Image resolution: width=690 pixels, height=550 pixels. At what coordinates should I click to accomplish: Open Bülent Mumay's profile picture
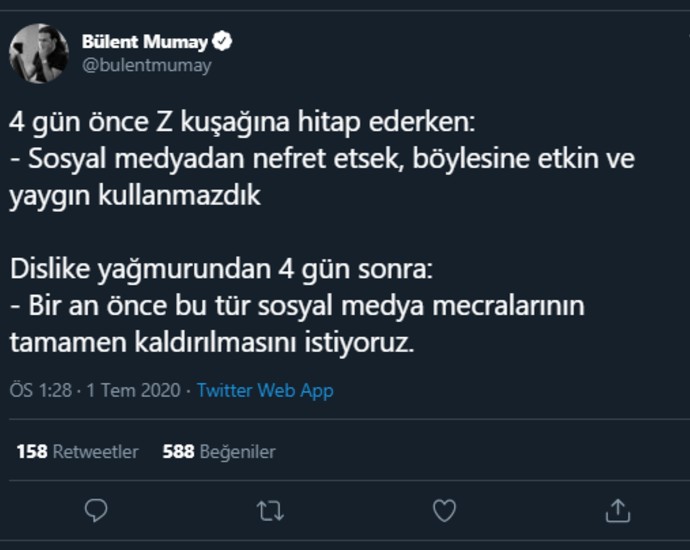pyautogui.click(x=39, y=54)
